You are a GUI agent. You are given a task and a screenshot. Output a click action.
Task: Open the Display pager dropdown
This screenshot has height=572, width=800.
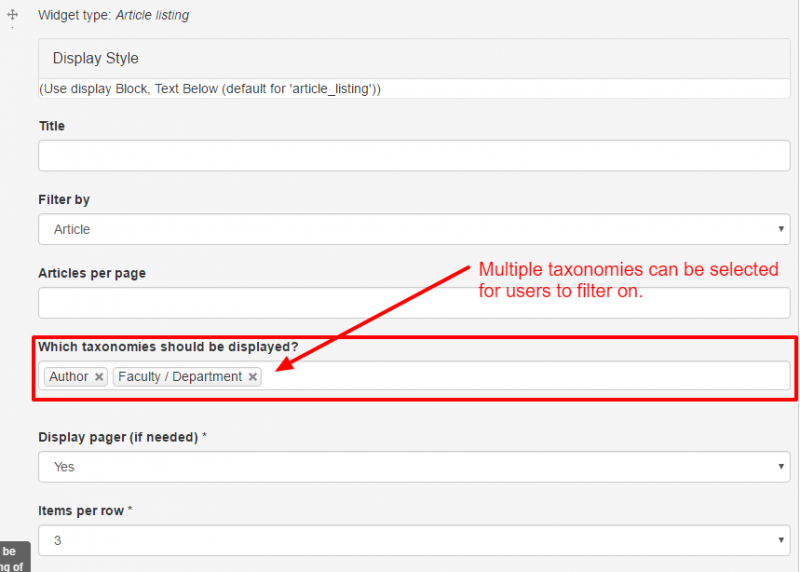pyautogui.click(x=414, y=467)
